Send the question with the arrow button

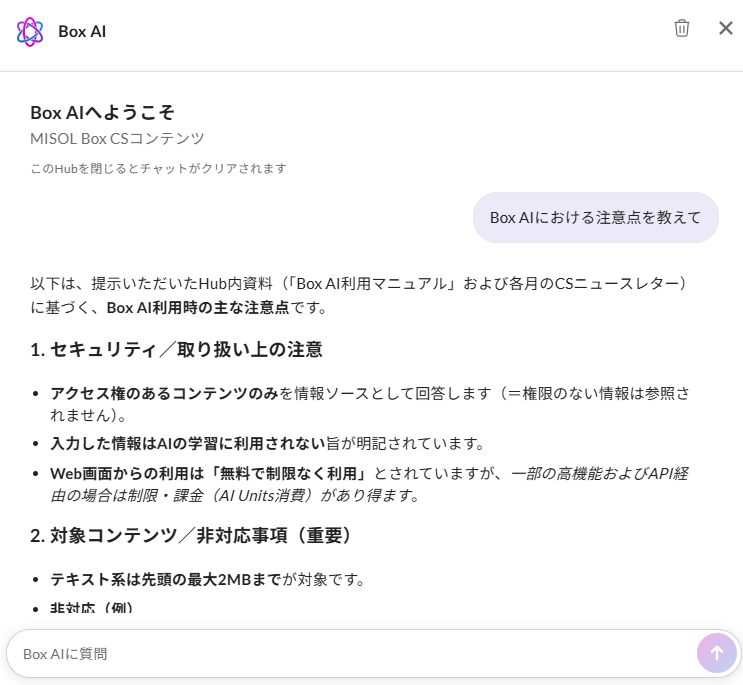(x=716, y=653)
